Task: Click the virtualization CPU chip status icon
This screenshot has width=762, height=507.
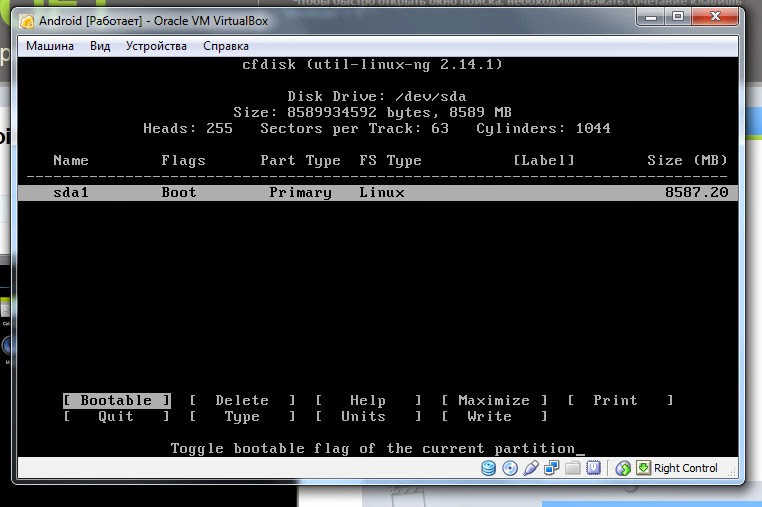Action: 593,468
